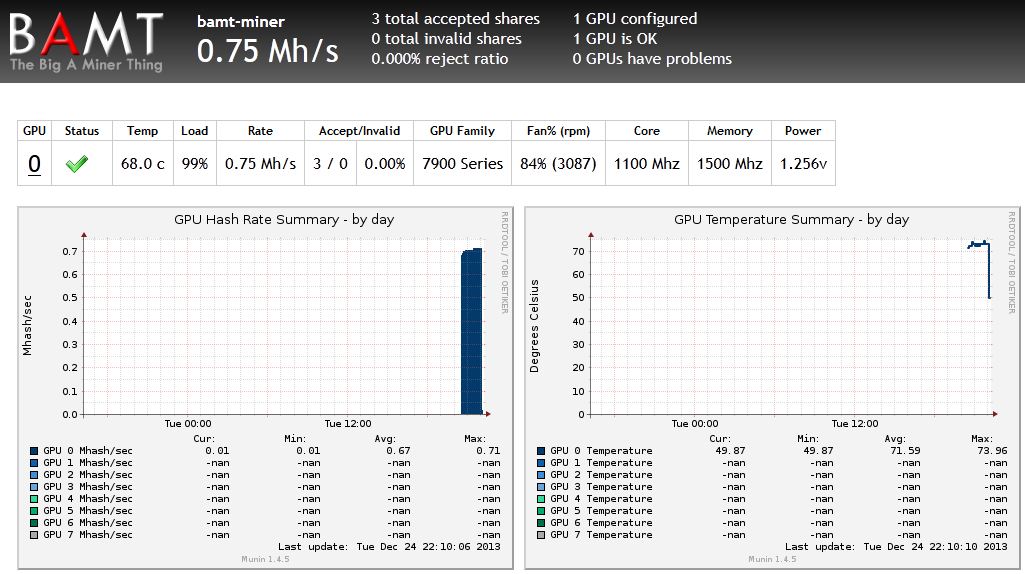Click the BAMT logo in the header

click(86, 42)
